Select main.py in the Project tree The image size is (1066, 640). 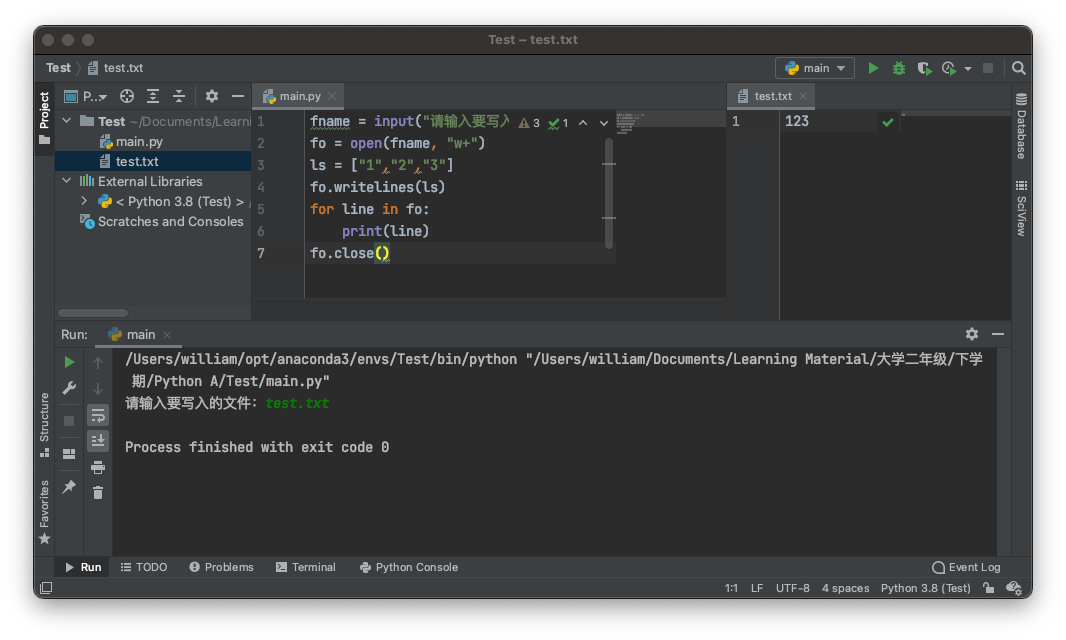point(139,141)
